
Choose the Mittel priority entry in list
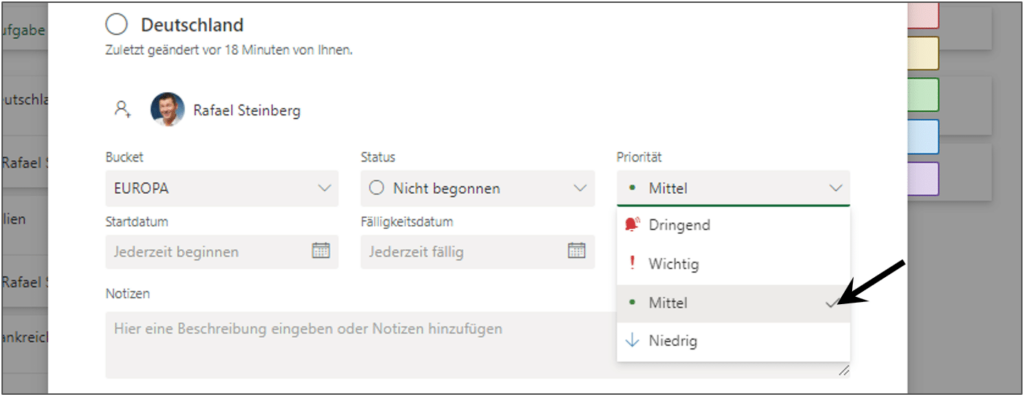(x=733, y=303)
